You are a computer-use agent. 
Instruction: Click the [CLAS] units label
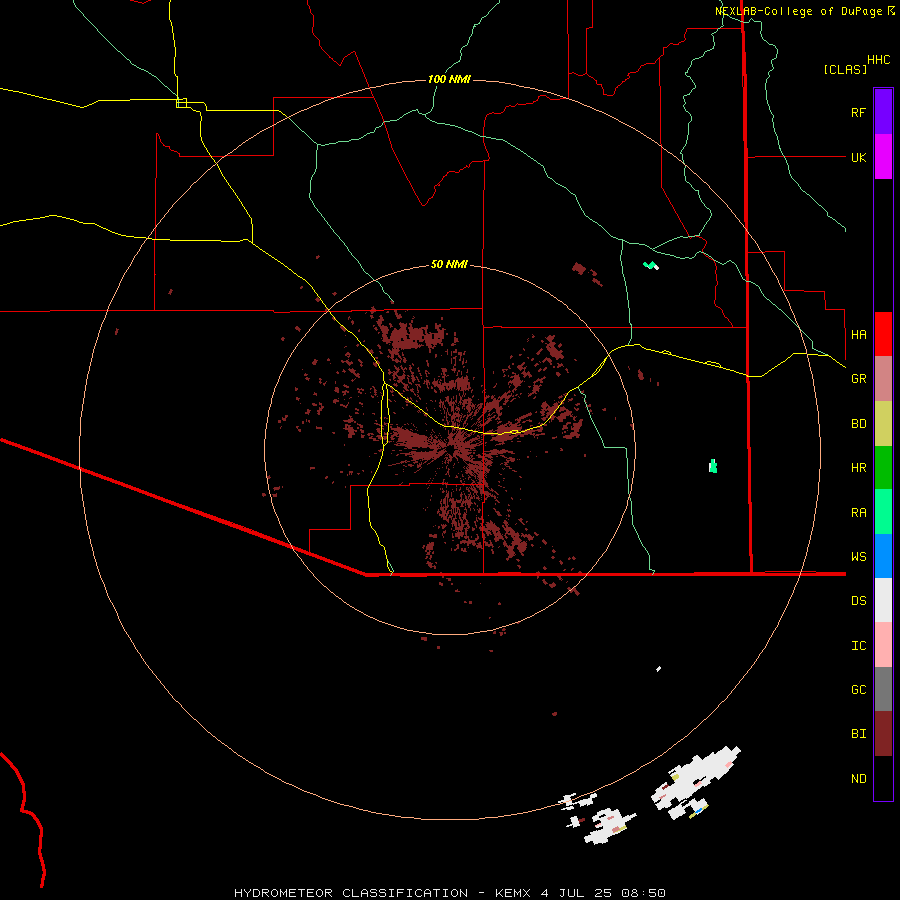pos(845,69)
